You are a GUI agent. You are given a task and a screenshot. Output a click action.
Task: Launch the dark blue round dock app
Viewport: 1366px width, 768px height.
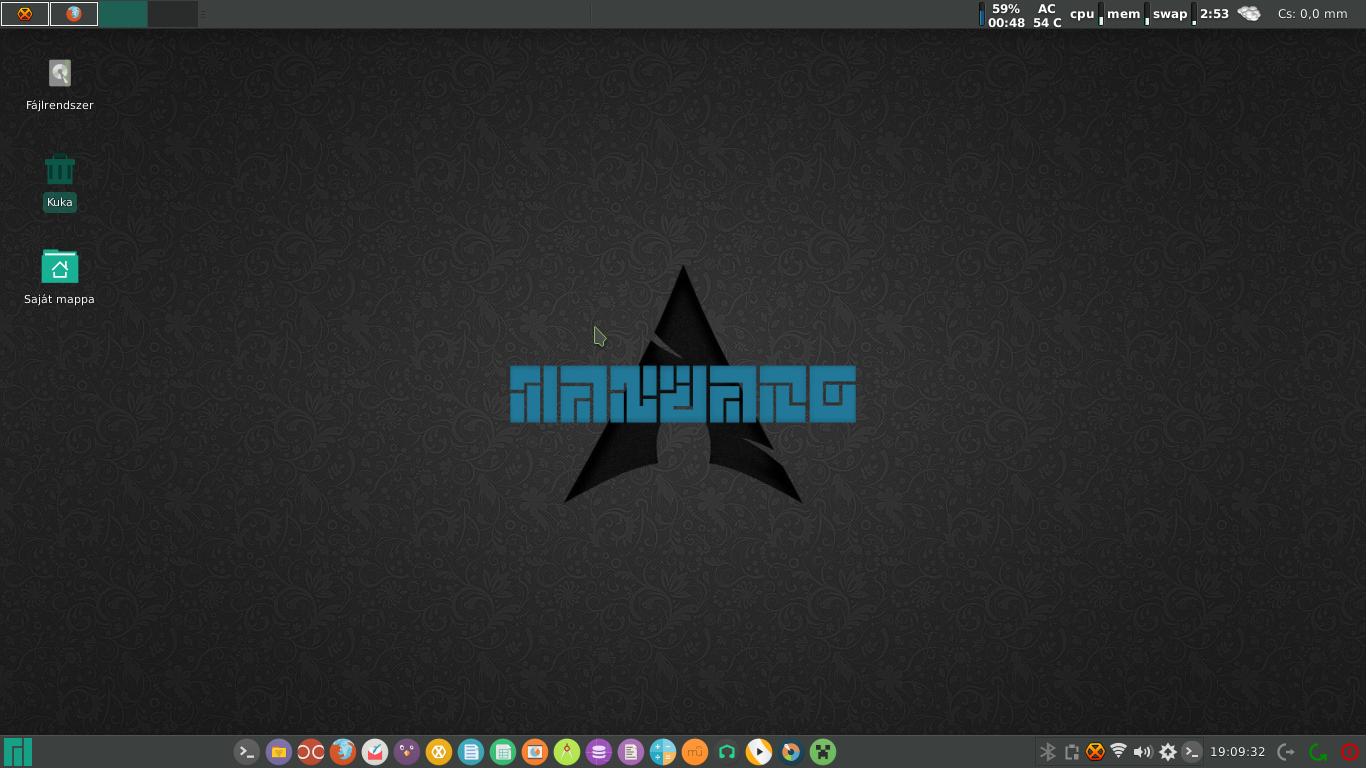click(x=791, y=752)
